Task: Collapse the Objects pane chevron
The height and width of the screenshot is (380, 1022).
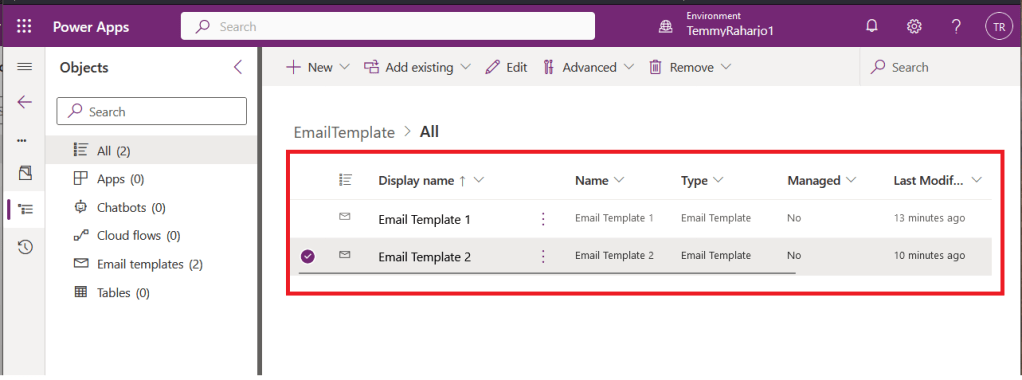Action: pos(238,66)
